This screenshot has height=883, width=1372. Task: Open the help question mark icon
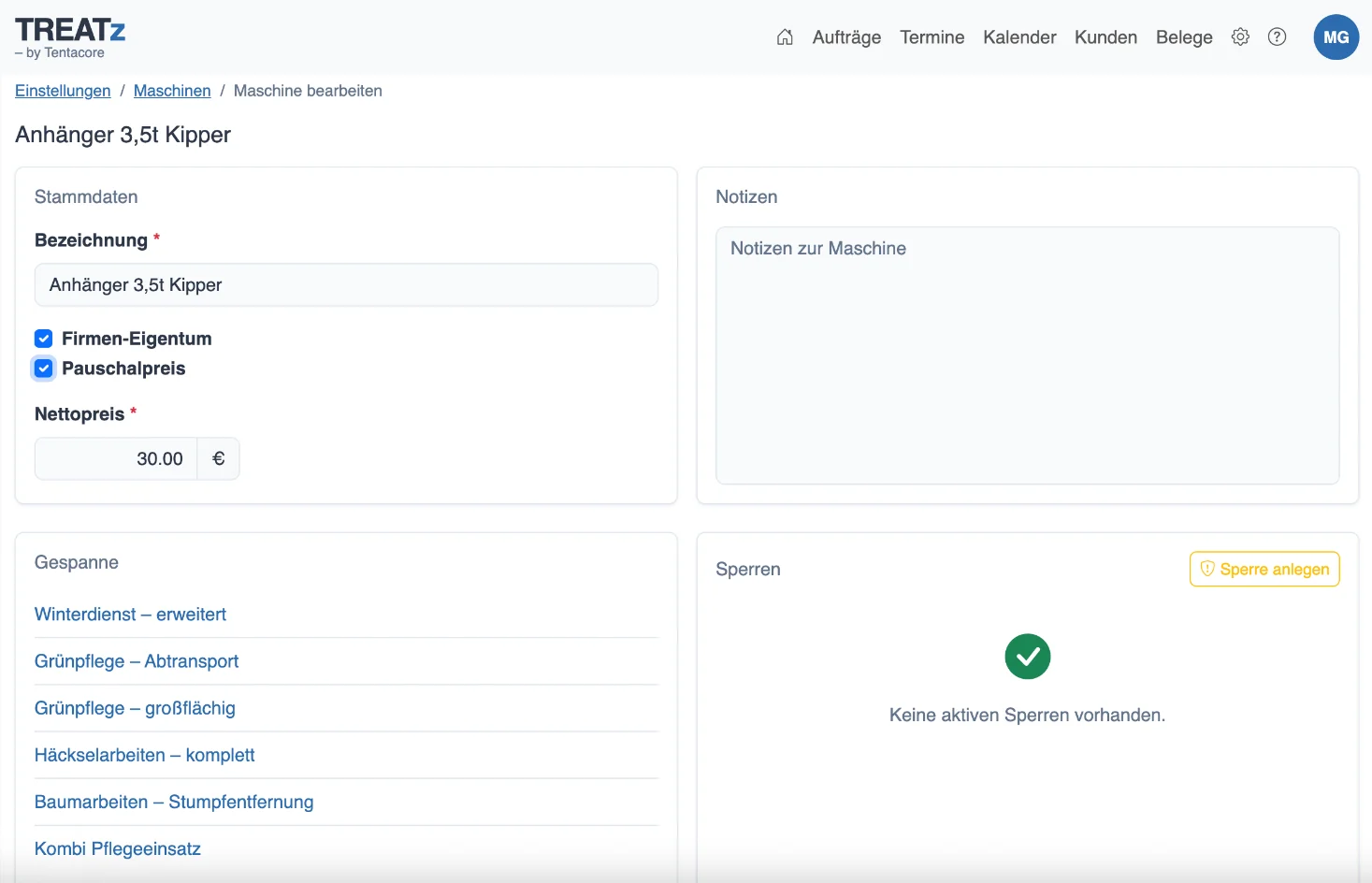(x=1277, y=37)
